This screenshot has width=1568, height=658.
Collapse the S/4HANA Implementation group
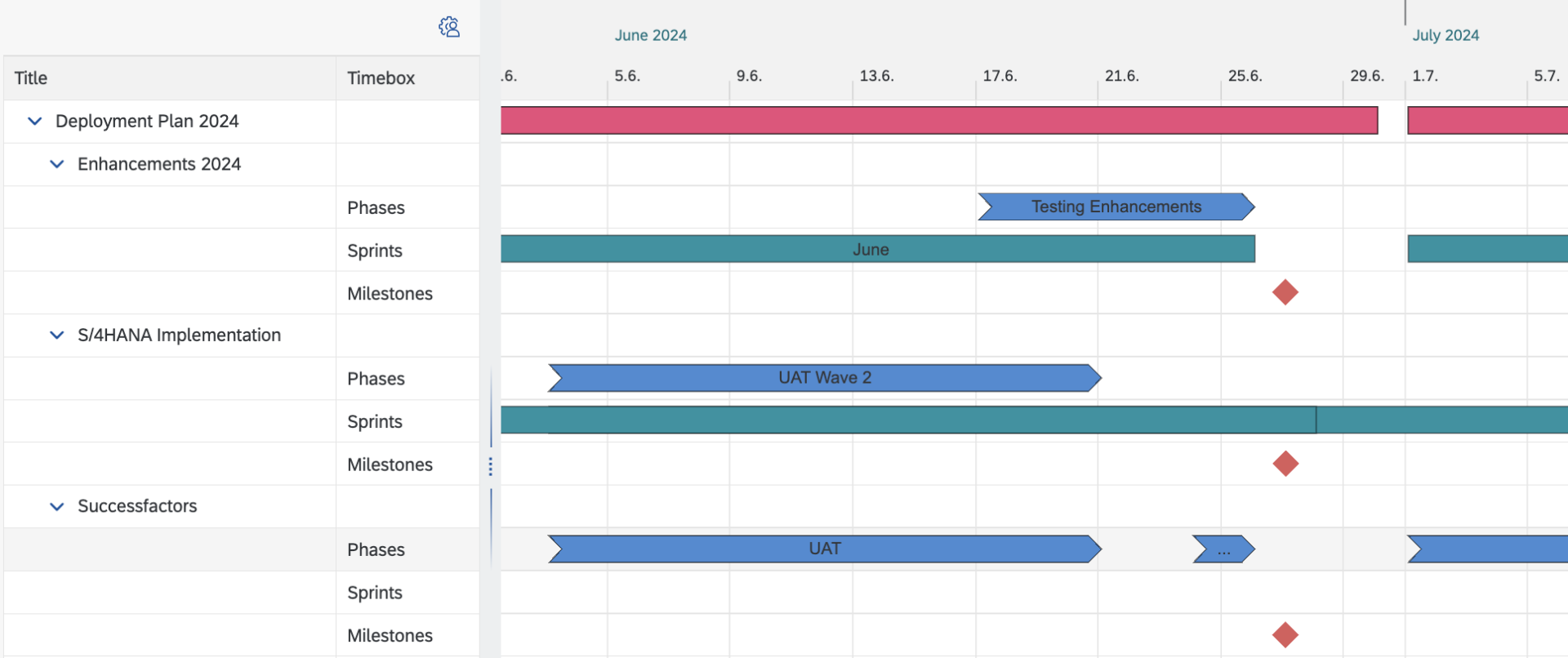tap(56, 336)
